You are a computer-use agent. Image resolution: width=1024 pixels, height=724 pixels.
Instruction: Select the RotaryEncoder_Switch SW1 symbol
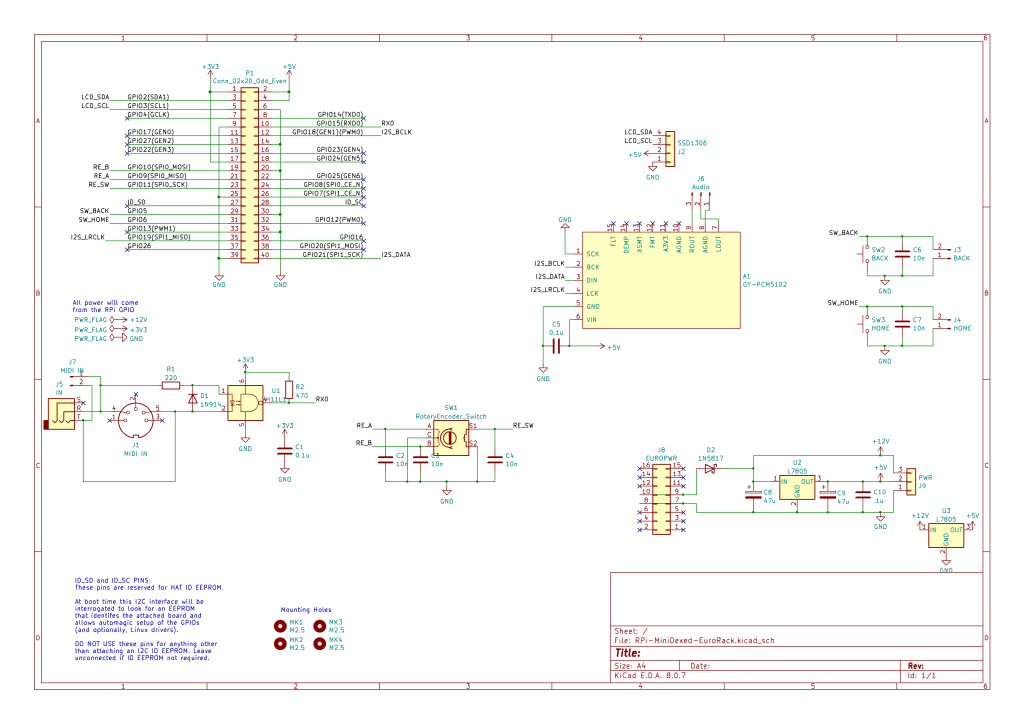[x=447, y=438]
